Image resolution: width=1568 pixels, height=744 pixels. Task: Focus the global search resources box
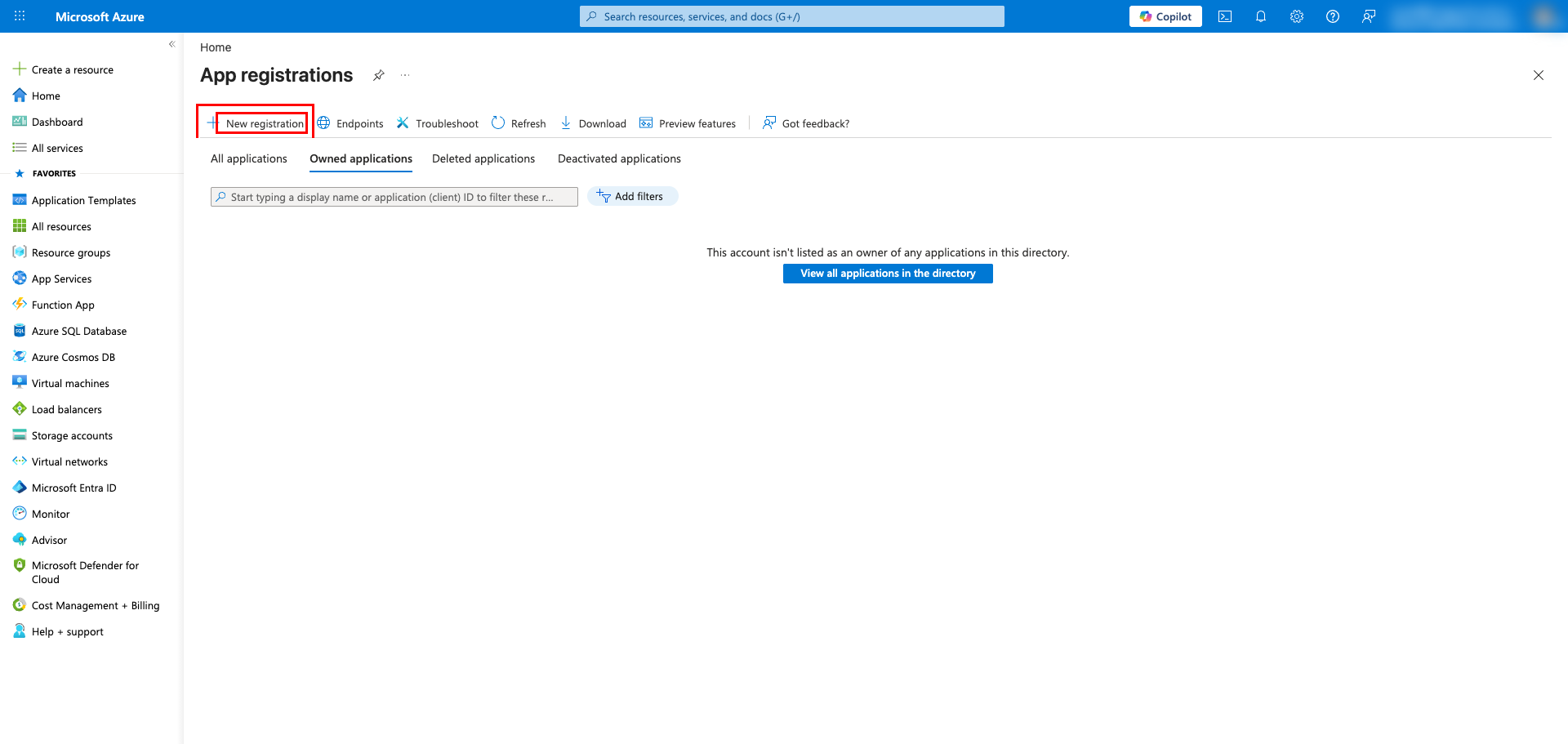[792, 16]
